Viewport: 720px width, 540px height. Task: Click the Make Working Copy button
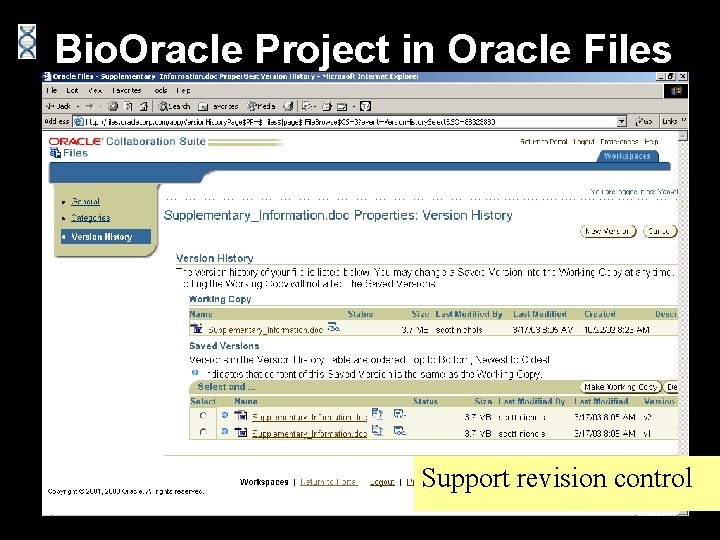point(621,387)
